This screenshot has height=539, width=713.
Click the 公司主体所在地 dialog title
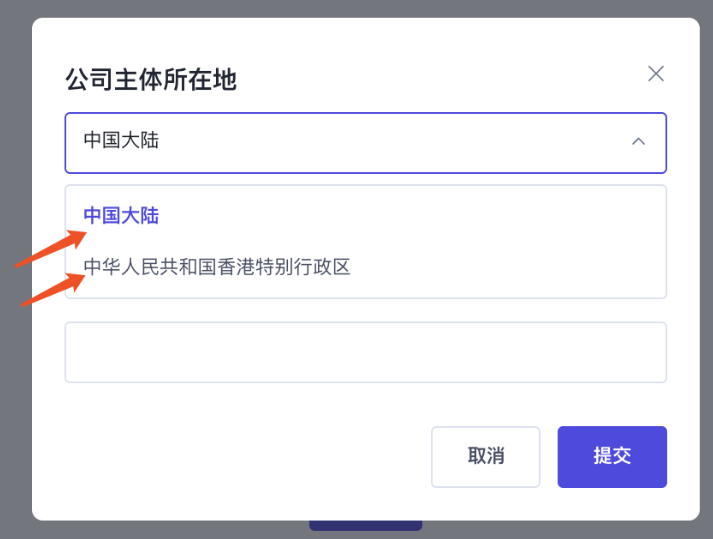pos(151,79)
